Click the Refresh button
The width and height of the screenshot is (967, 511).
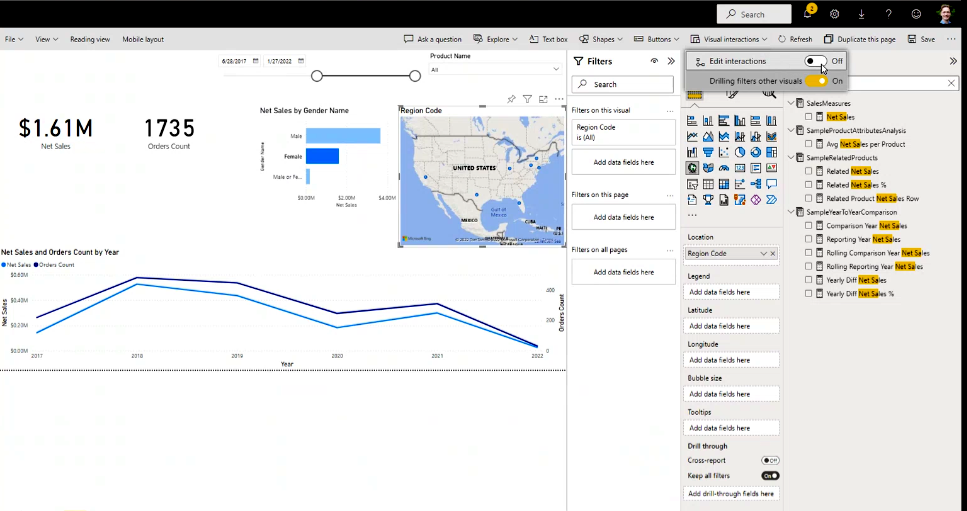tap(795, 39)
